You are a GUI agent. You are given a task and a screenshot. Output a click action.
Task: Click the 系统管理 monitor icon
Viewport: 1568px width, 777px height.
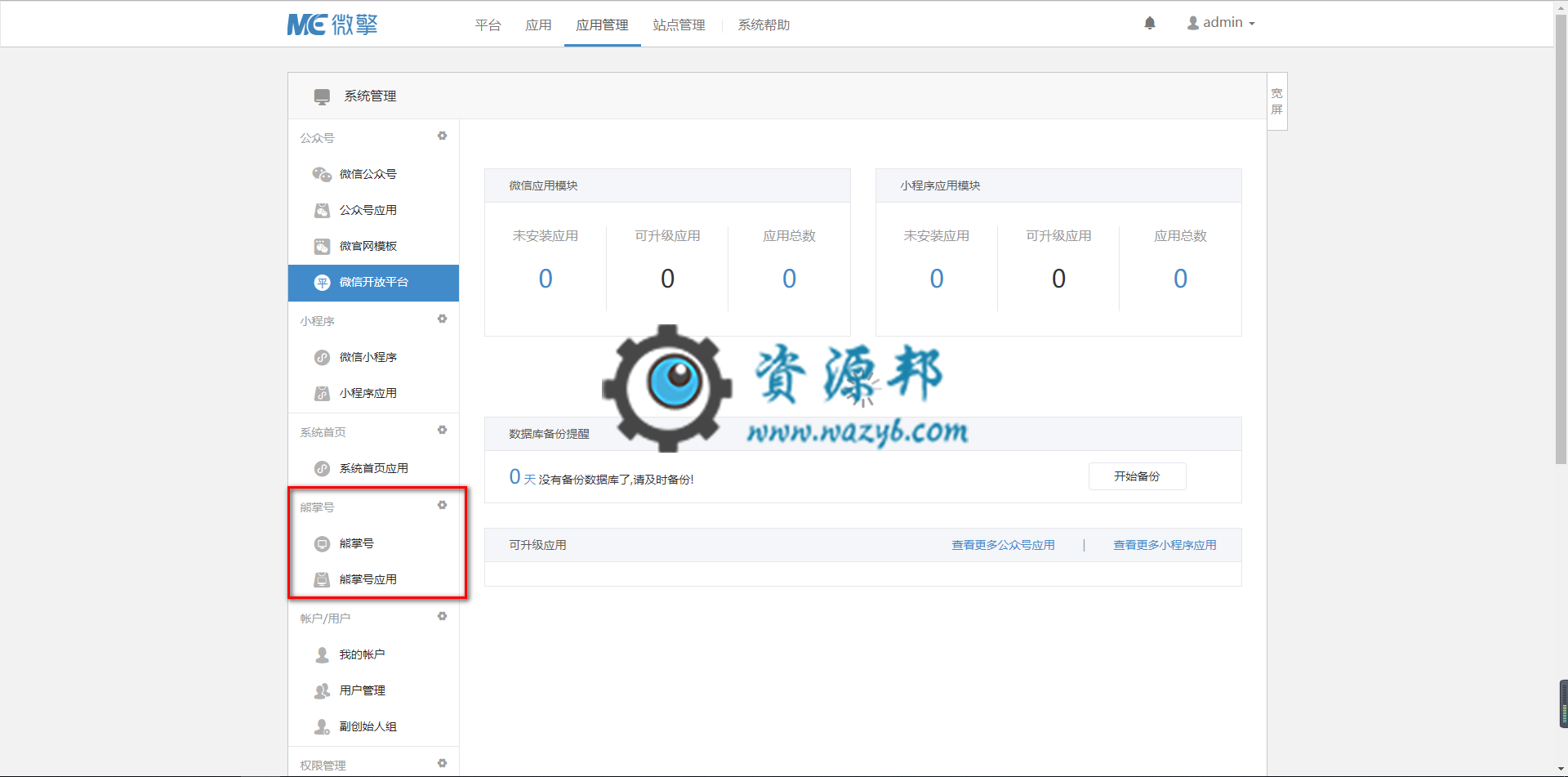tap(322, 96)
